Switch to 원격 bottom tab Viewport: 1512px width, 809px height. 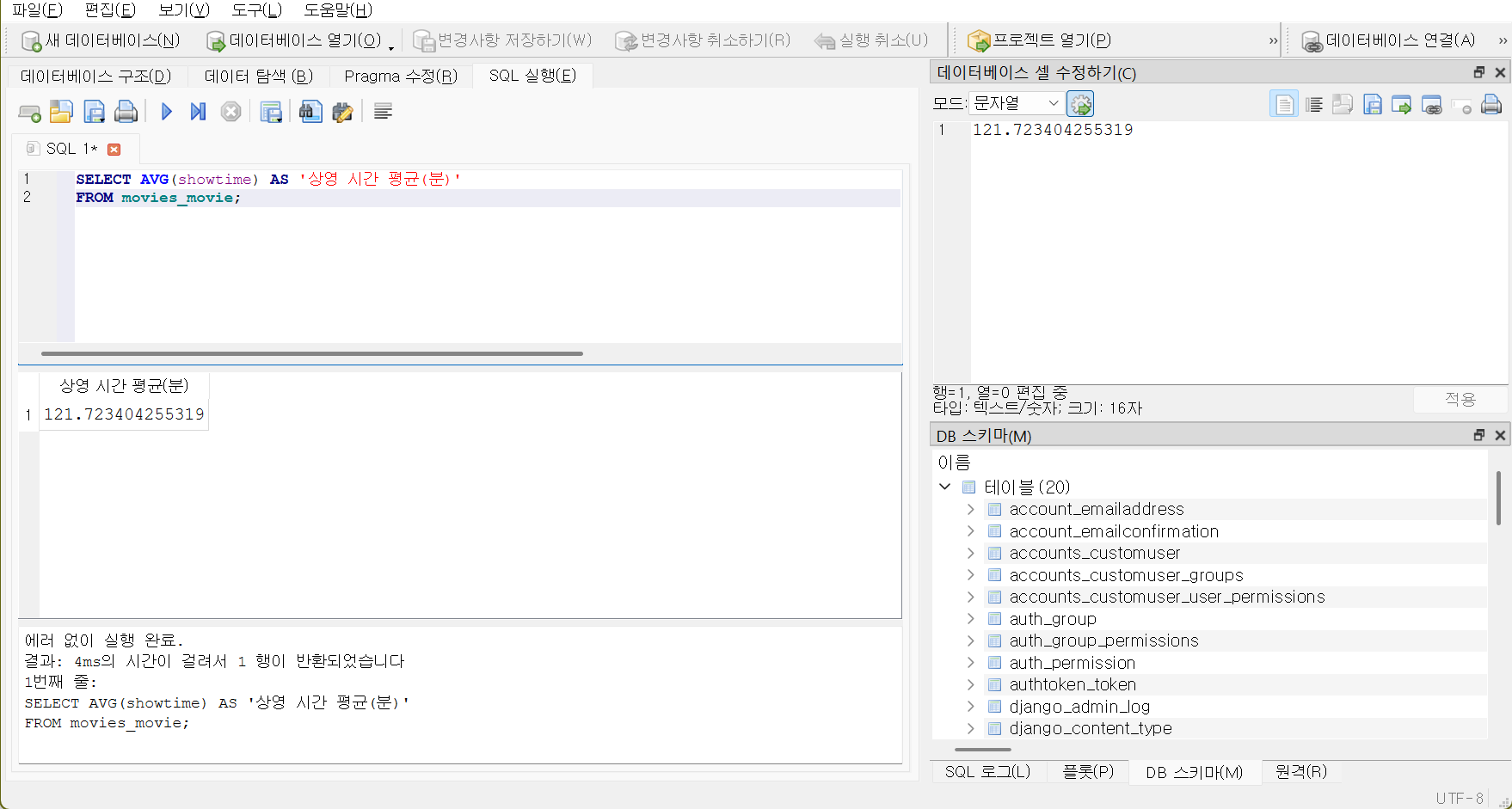point(1300,772)
